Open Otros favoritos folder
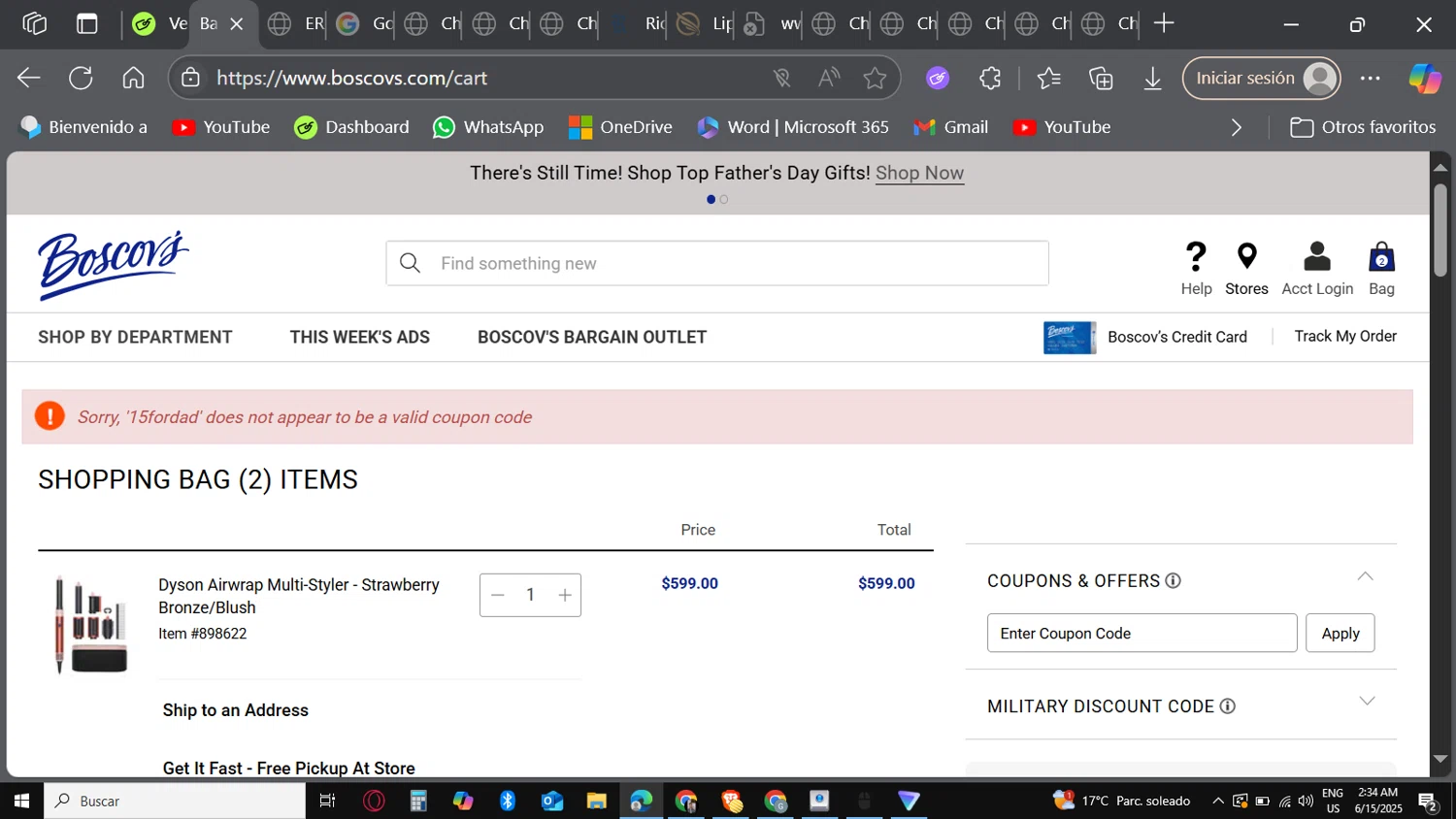 point(1363,127)
